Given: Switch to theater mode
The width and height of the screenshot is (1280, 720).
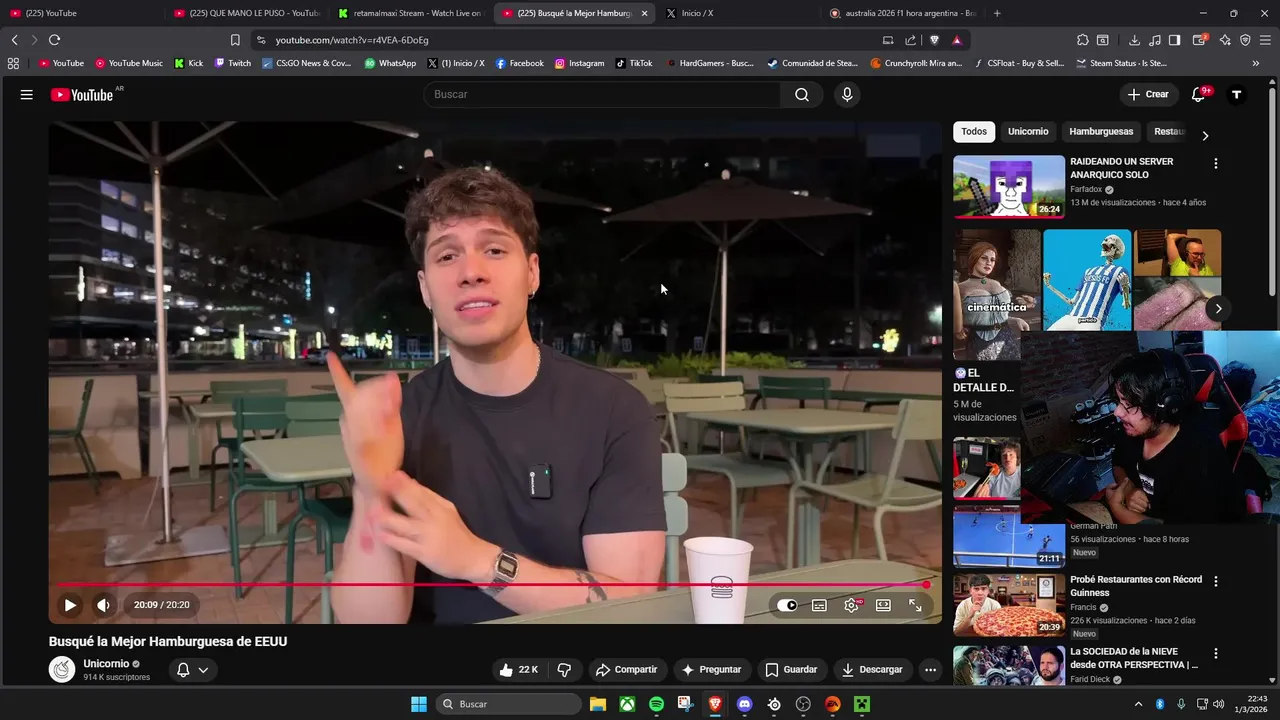Looking at the screenshot, I should click(x=883, y=605).
